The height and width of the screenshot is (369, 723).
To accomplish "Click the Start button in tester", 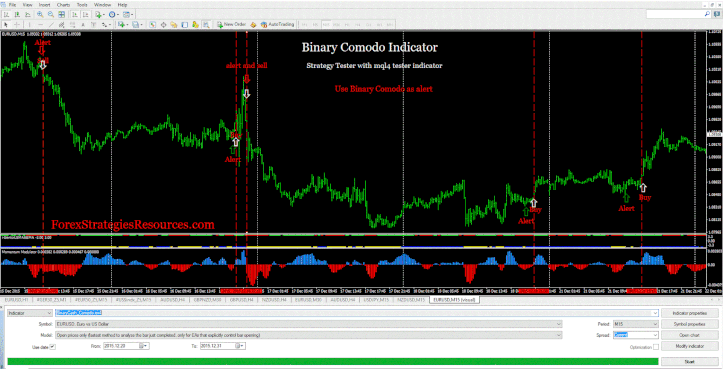I will pyautogui.click(x=690, y=362).
